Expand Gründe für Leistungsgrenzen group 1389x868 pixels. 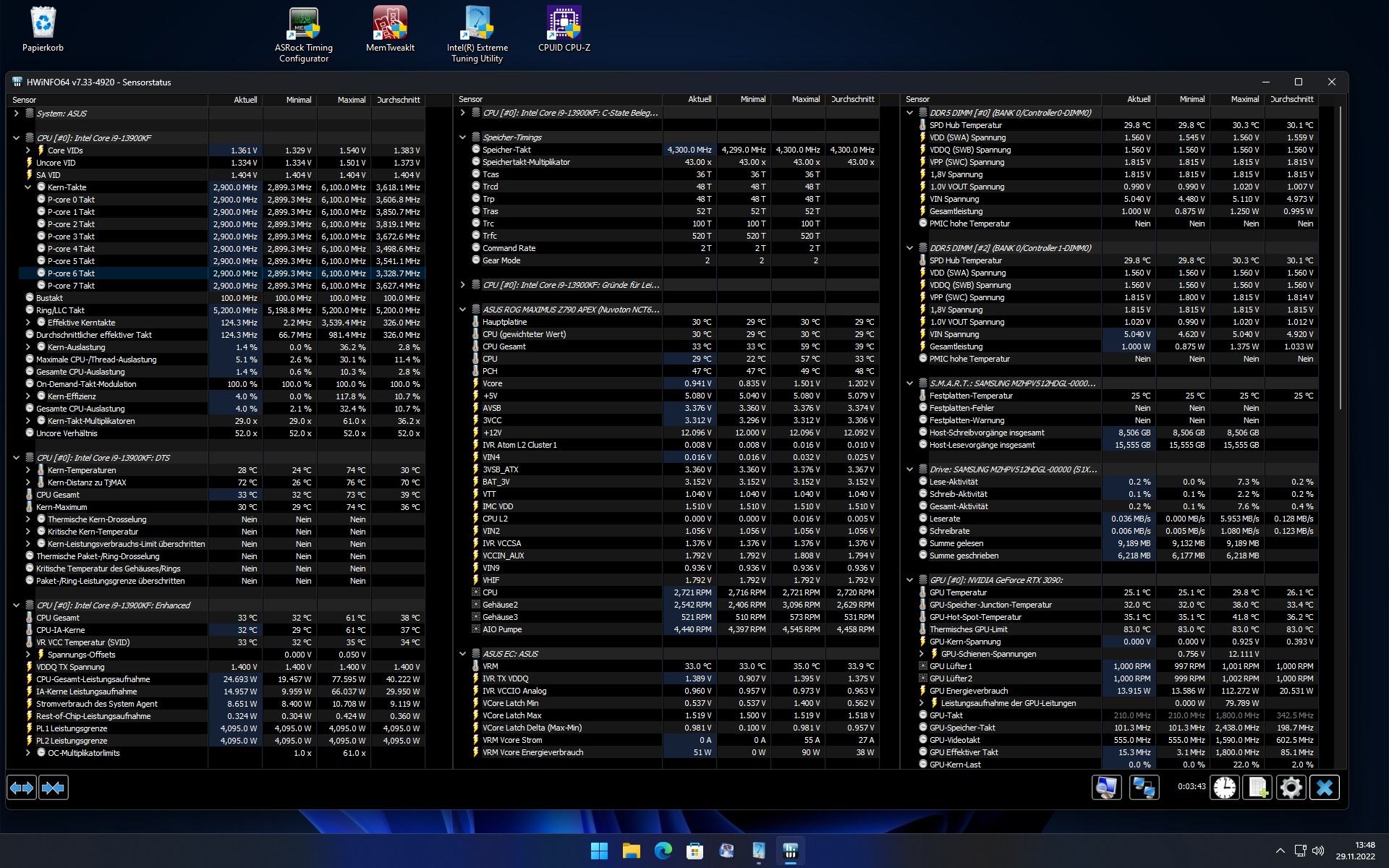[x=462, y=285]
